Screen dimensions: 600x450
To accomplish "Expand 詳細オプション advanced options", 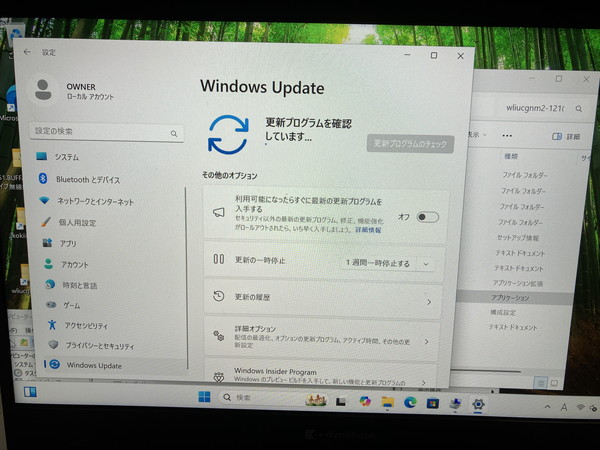I will pyautogui.click(x=323, y=337).
